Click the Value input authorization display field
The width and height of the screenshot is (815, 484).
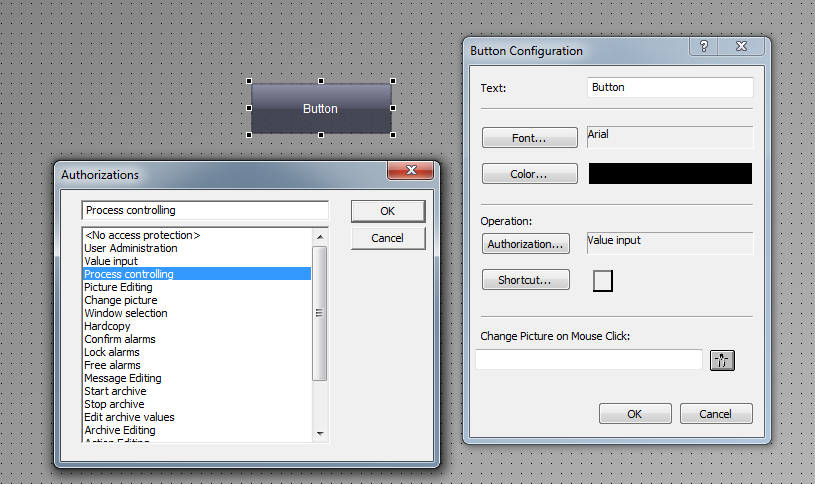(x=670, y=243)
